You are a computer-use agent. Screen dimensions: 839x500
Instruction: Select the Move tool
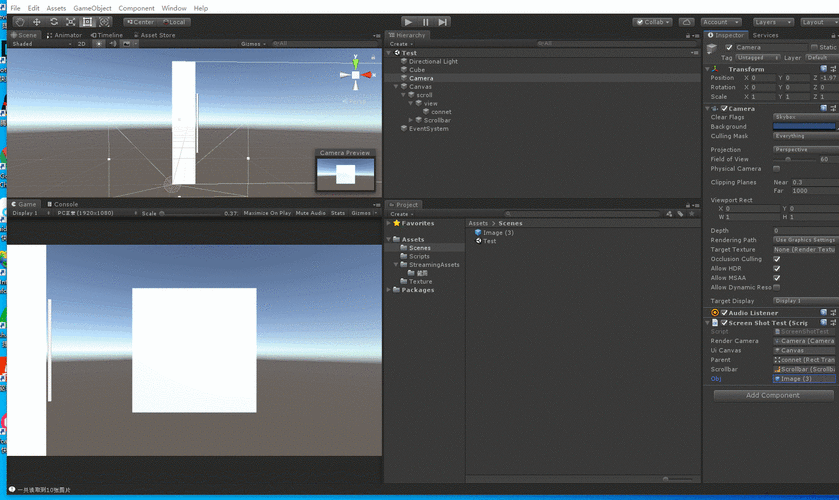(x=37, y=21)
